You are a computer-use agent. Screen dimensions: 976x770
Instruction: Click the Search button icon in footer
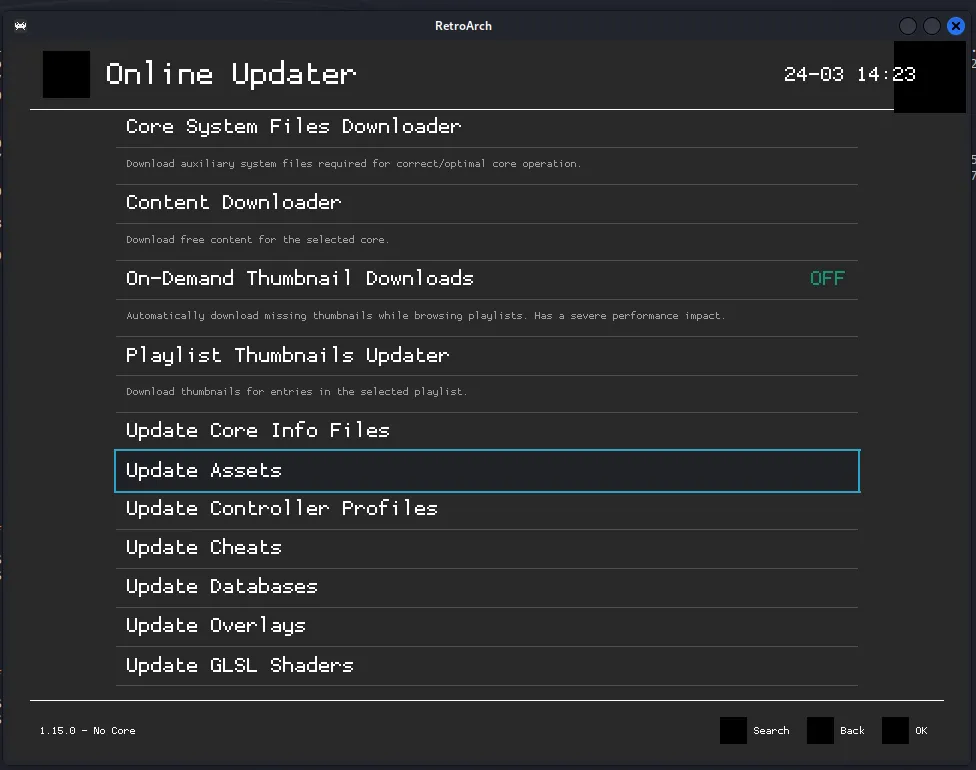(733, 731)
